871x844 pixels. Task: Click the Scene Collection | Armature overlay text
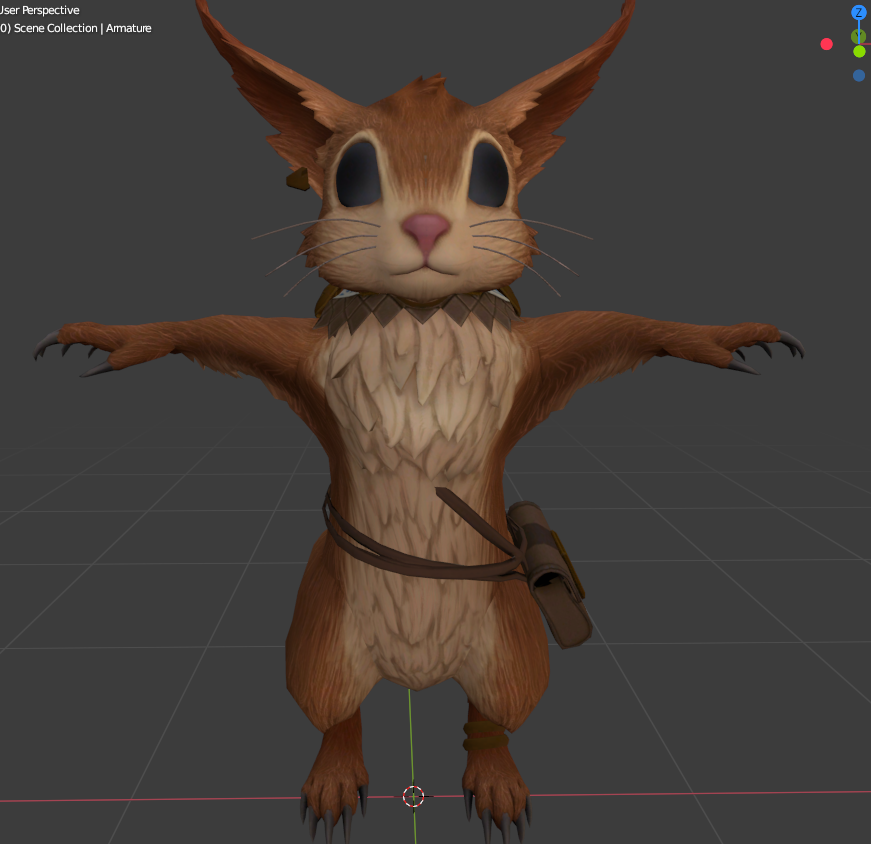click(76, 28)
